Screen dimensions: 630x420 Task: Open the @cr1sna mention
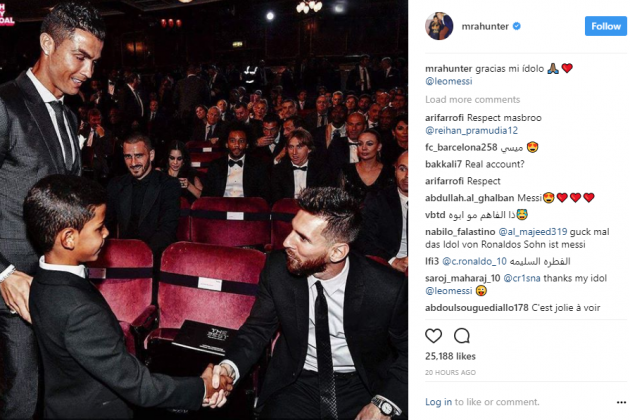tap(522, 278)
